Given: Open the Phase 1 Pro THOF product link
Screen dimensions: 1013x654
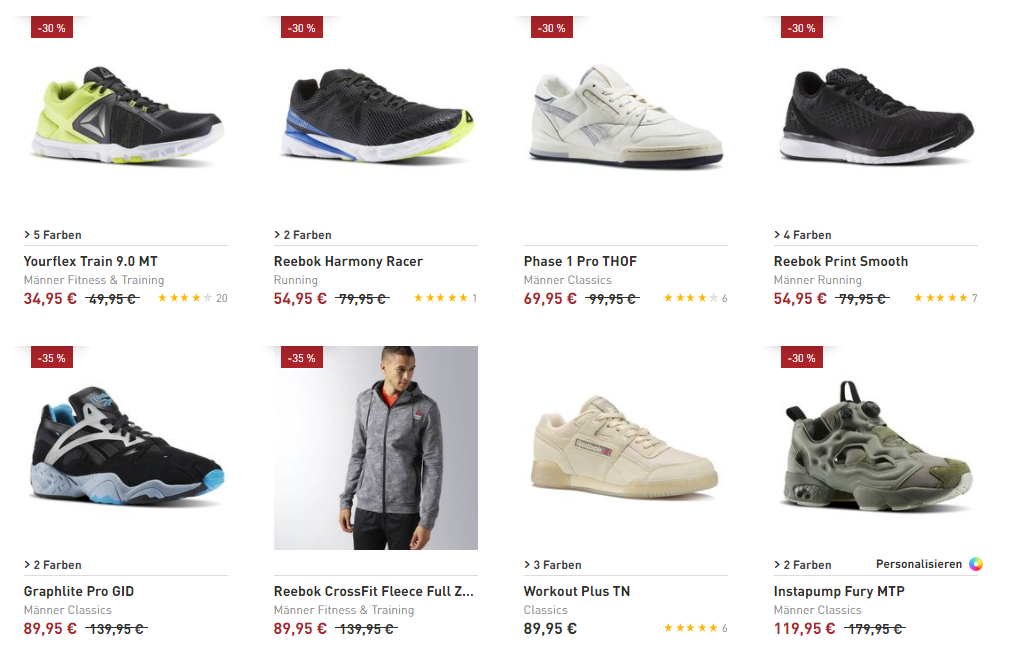Looking at the screenshot, I should click(580, 261).
